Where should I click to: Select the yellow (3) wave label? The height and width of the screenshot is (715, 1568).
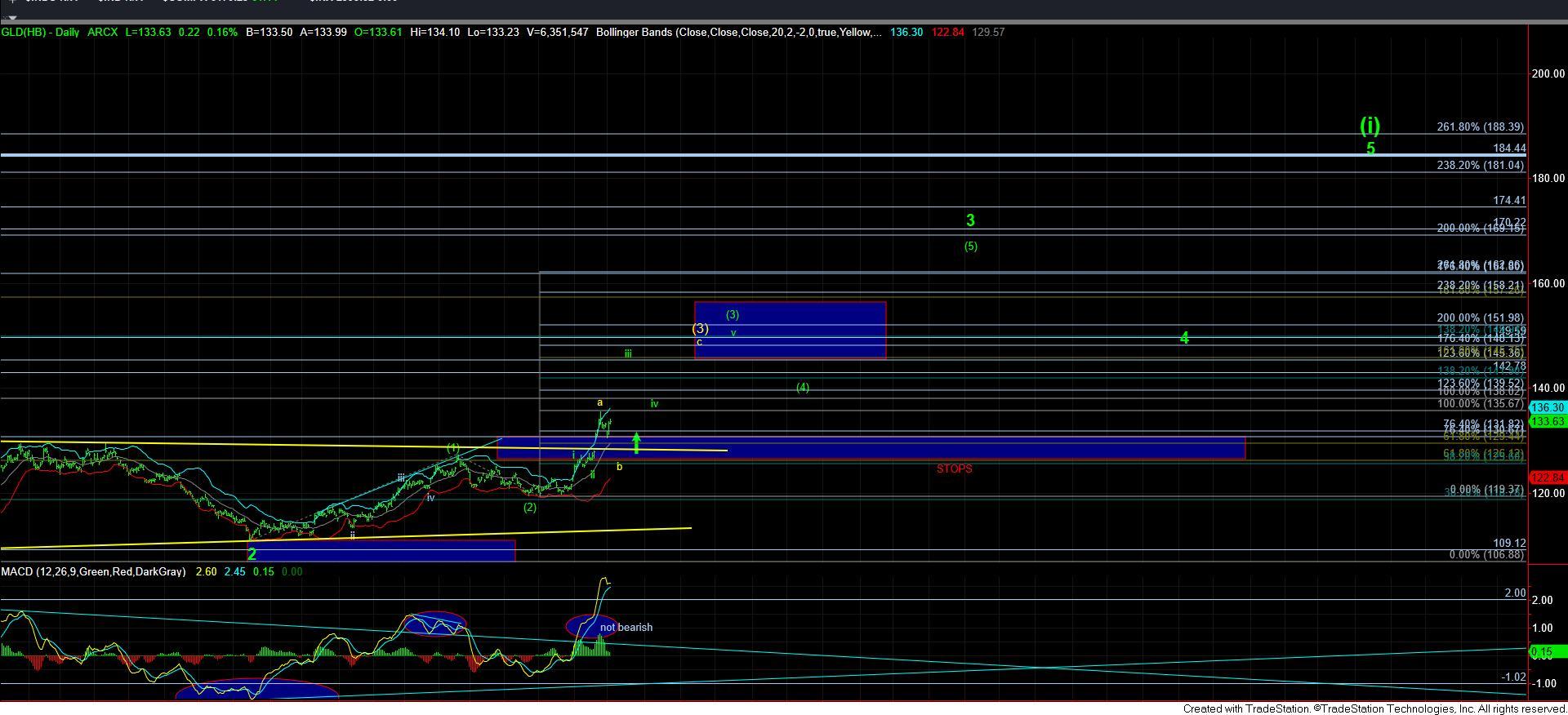point(700,329)
